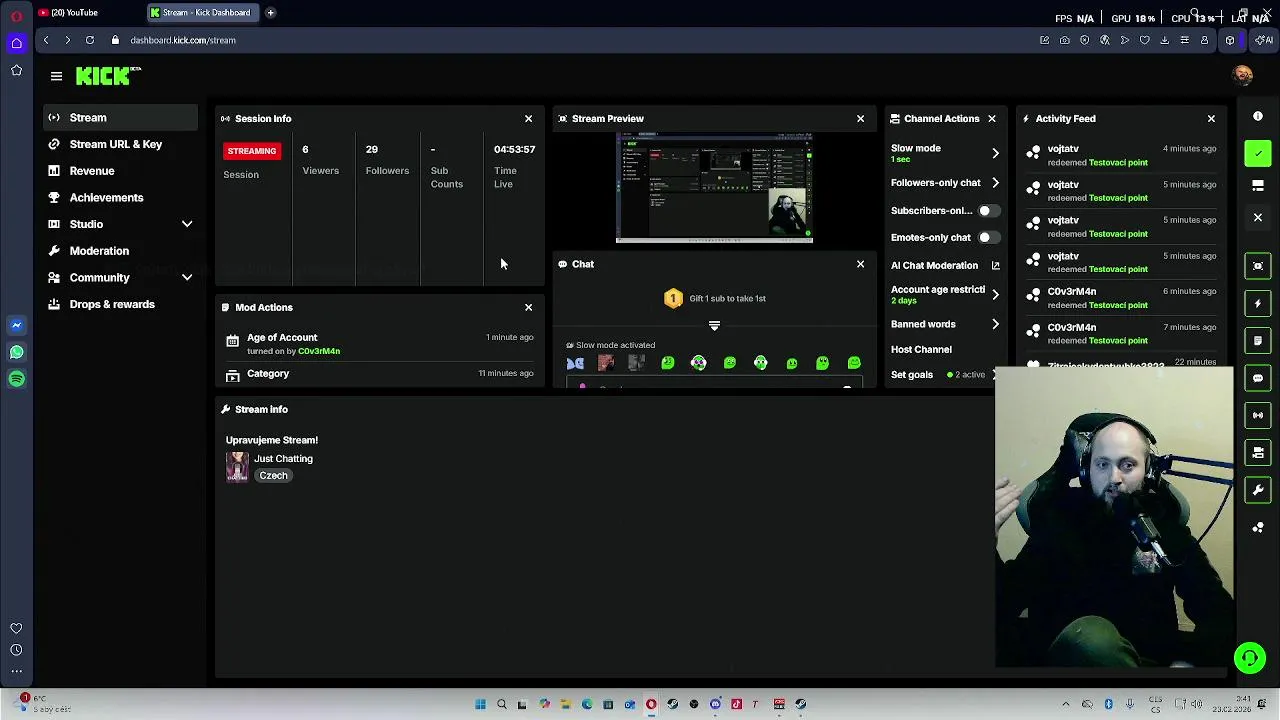Image resolution: width=1280 pixels, height=720 pixels.
Task: Close the Channel Actions panel
Action: click(991, 119)
